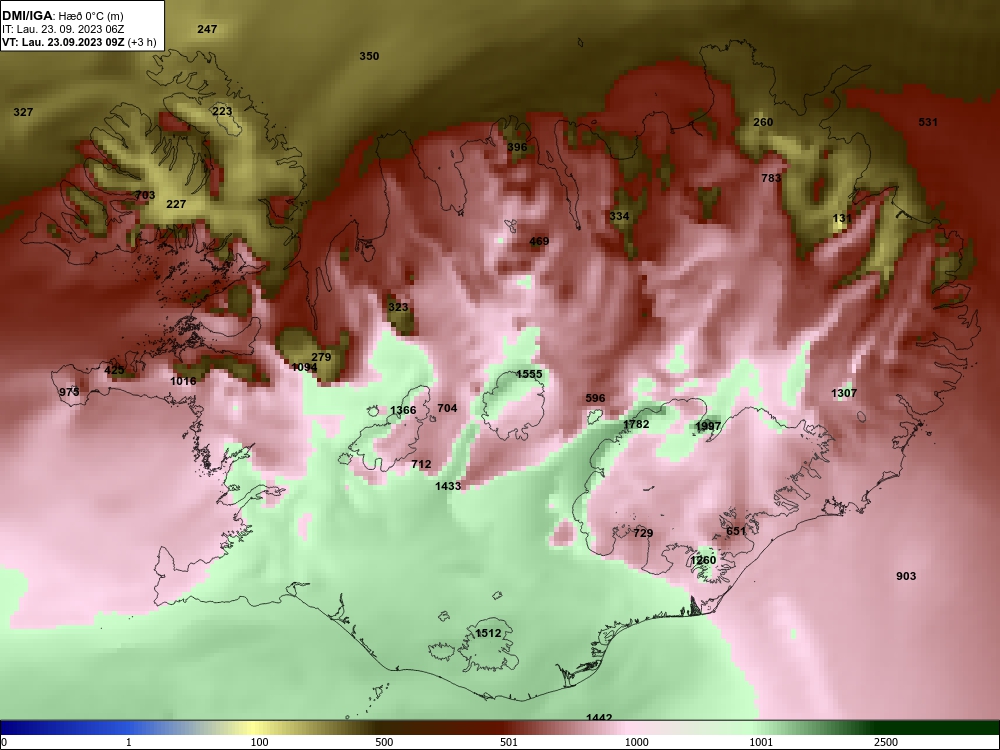This screenshot has width=1000, height=750.
Task: Click the 425 label on Snæfellsnes
Action: click(x=114, y=371)
